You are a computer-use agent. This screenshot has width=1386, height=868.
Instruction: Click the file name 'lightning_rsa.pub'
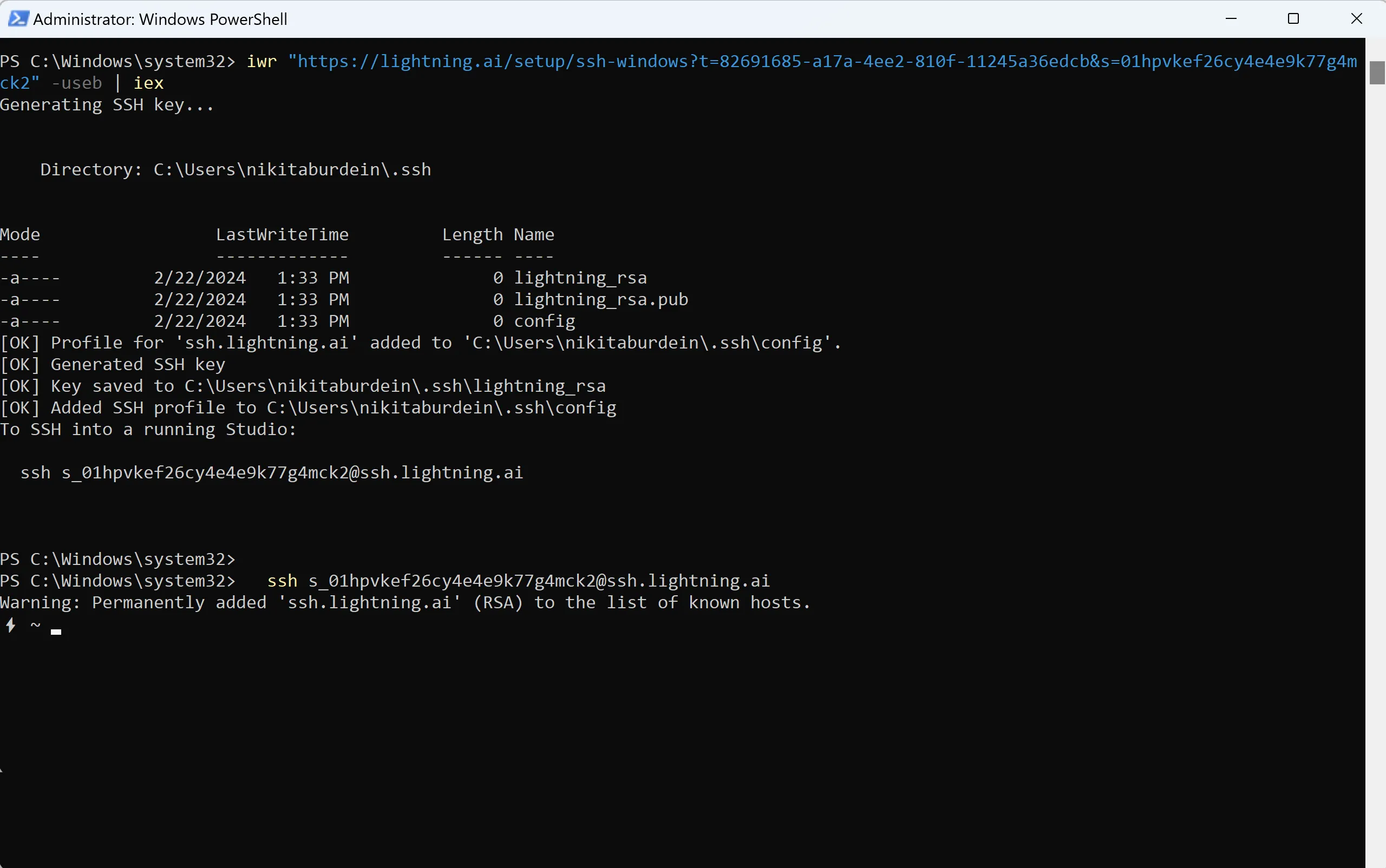601,300
